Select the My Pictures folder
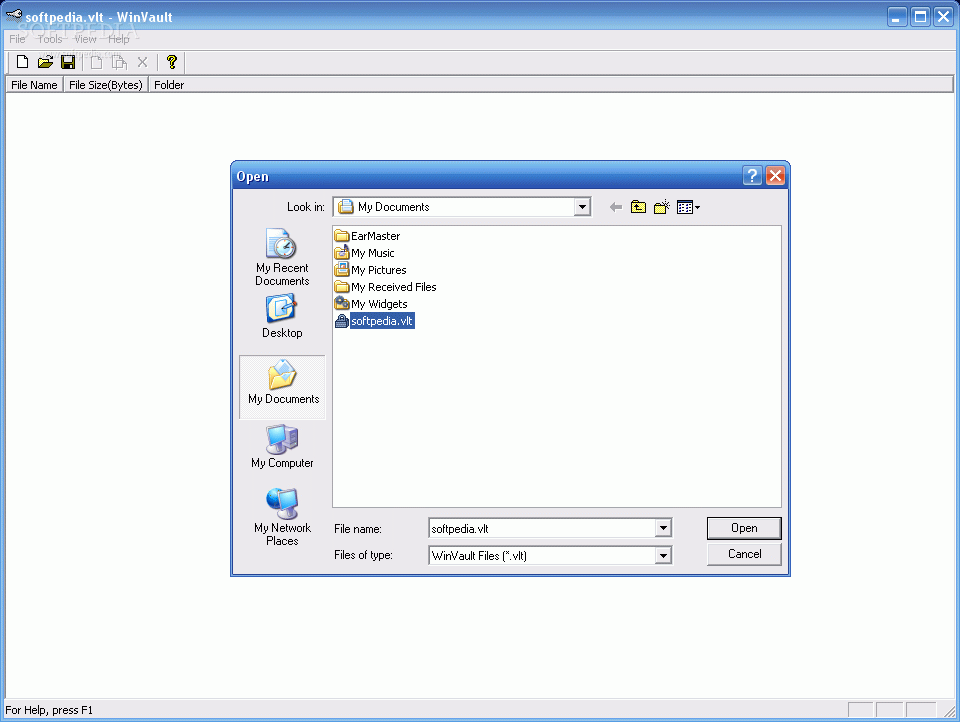The width and height of the screenshot is (960, 722). pos(371,270)
